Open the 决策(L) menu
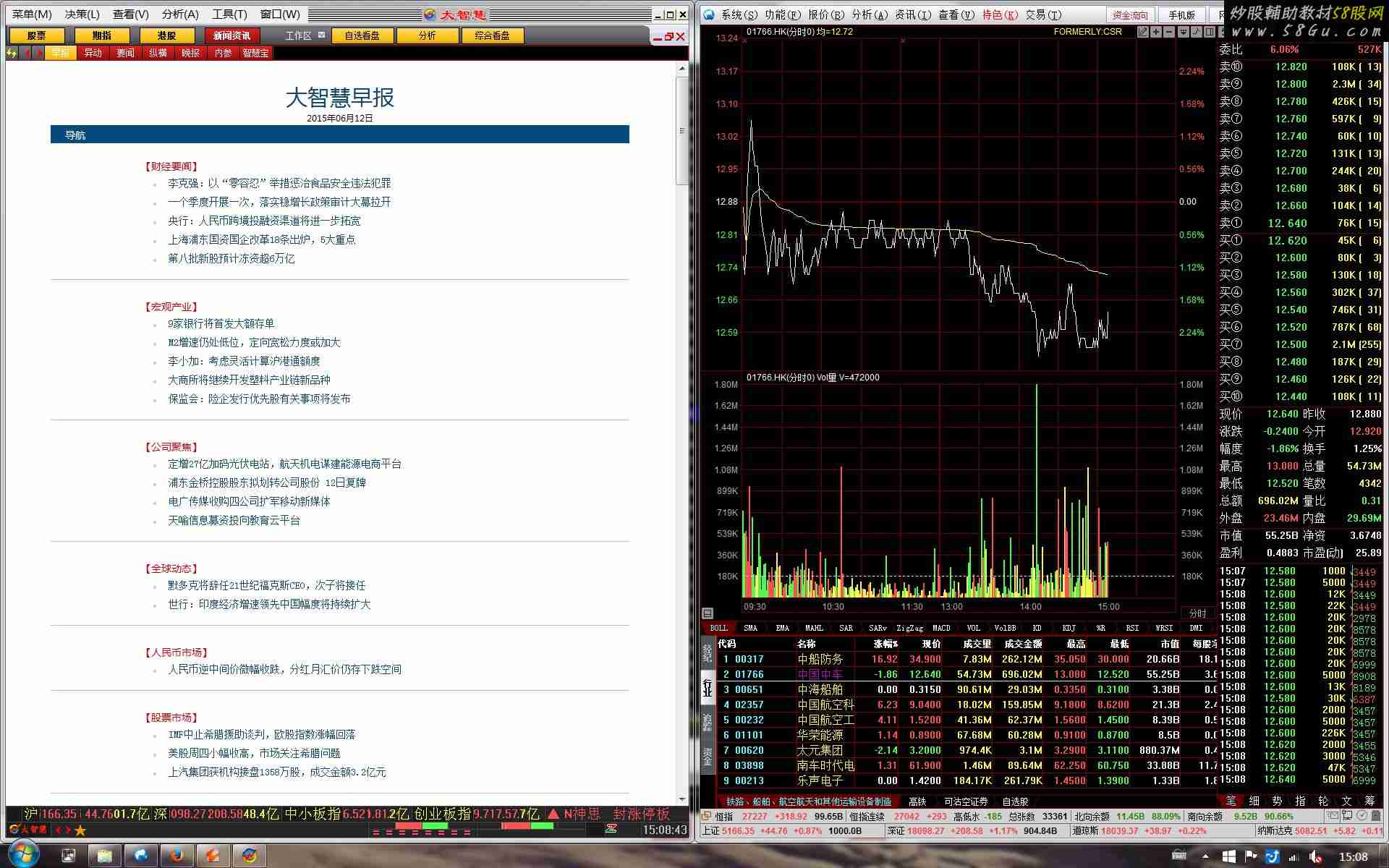This screenshot has height=868, width=1389. click(82, 14)
